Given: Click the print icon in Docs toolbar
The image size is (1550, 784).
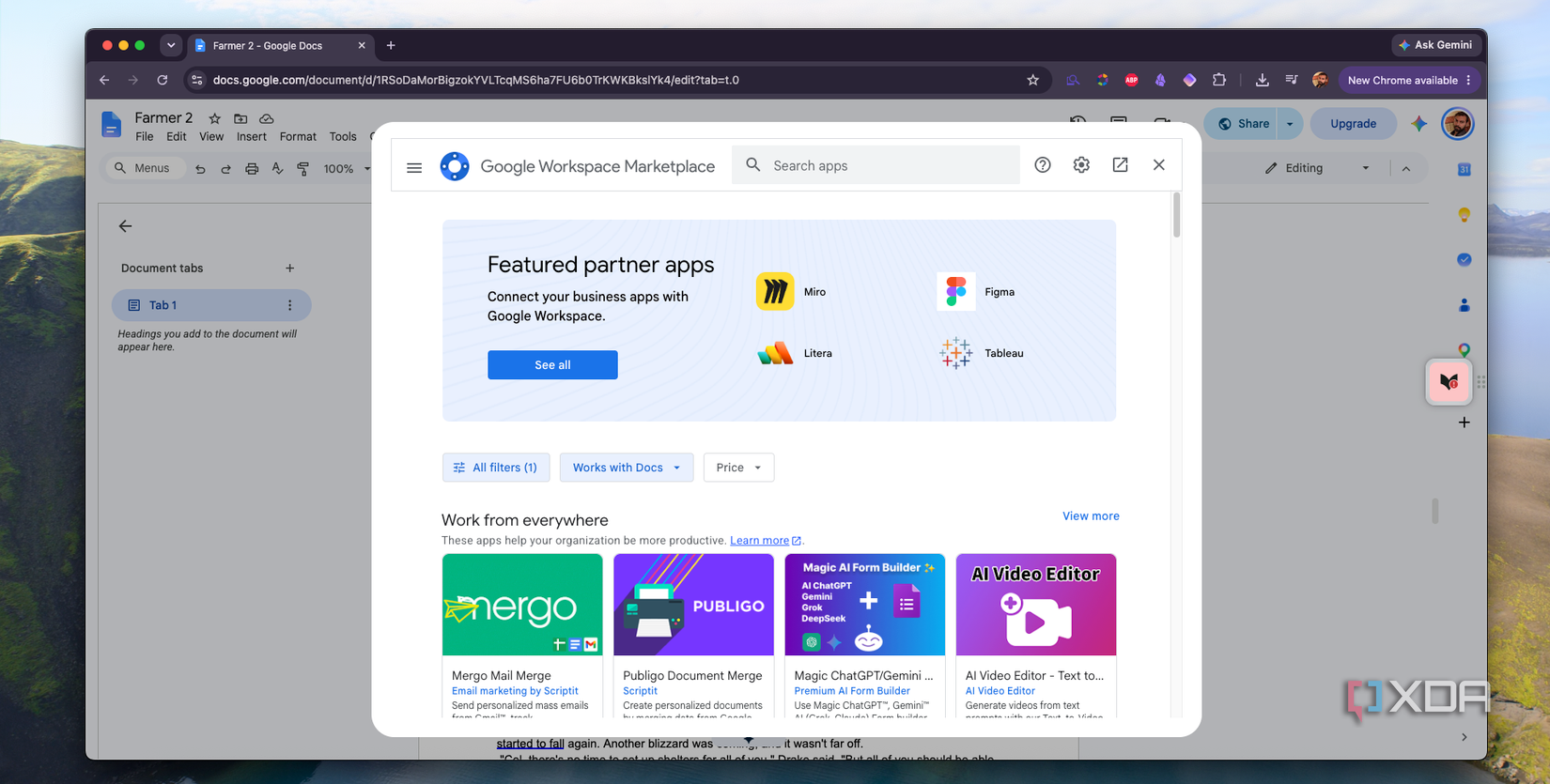Looking at the screenshot, I should pos(252,169).
